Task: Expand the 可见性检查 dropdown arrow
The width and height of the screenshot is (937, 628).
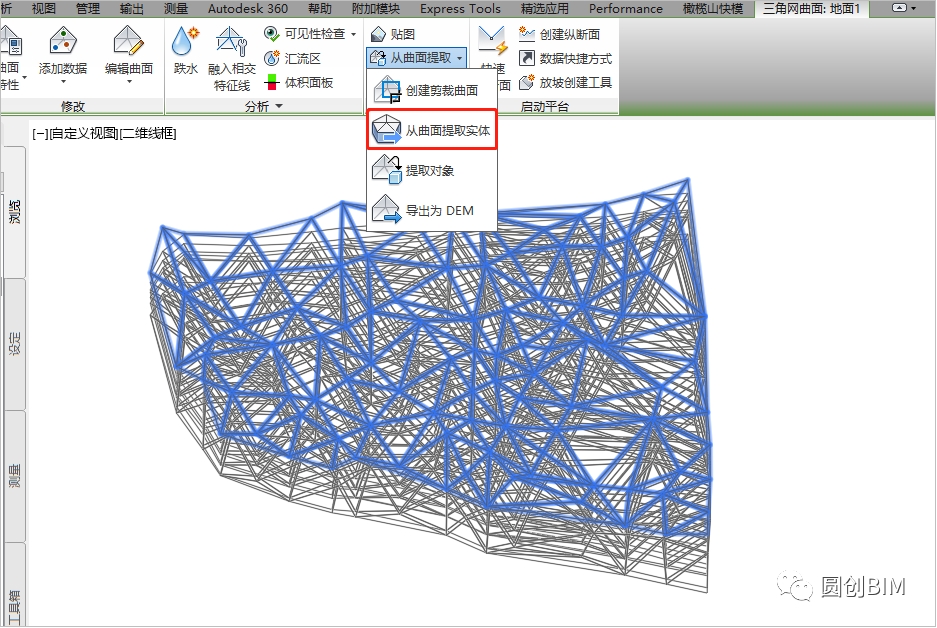Action: (354, 34)
